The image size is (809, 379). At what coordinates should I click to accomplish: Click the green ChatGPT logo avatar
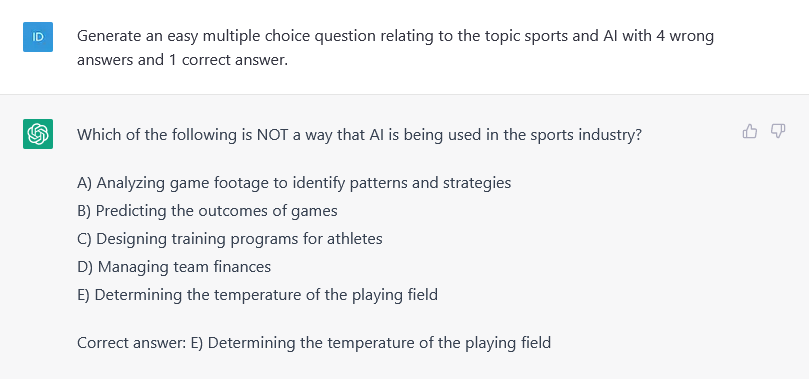tap(38, 134)
